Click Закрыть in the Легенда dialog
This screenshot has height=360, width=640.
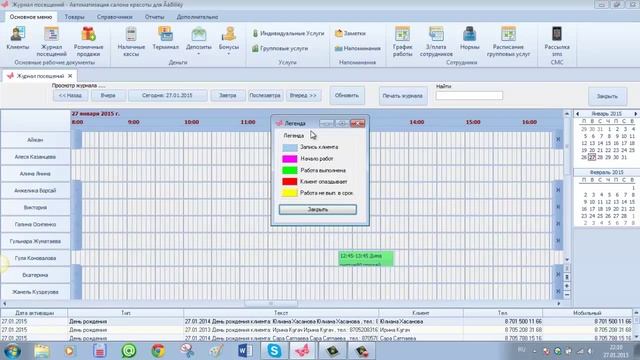[x=318, y=209]
